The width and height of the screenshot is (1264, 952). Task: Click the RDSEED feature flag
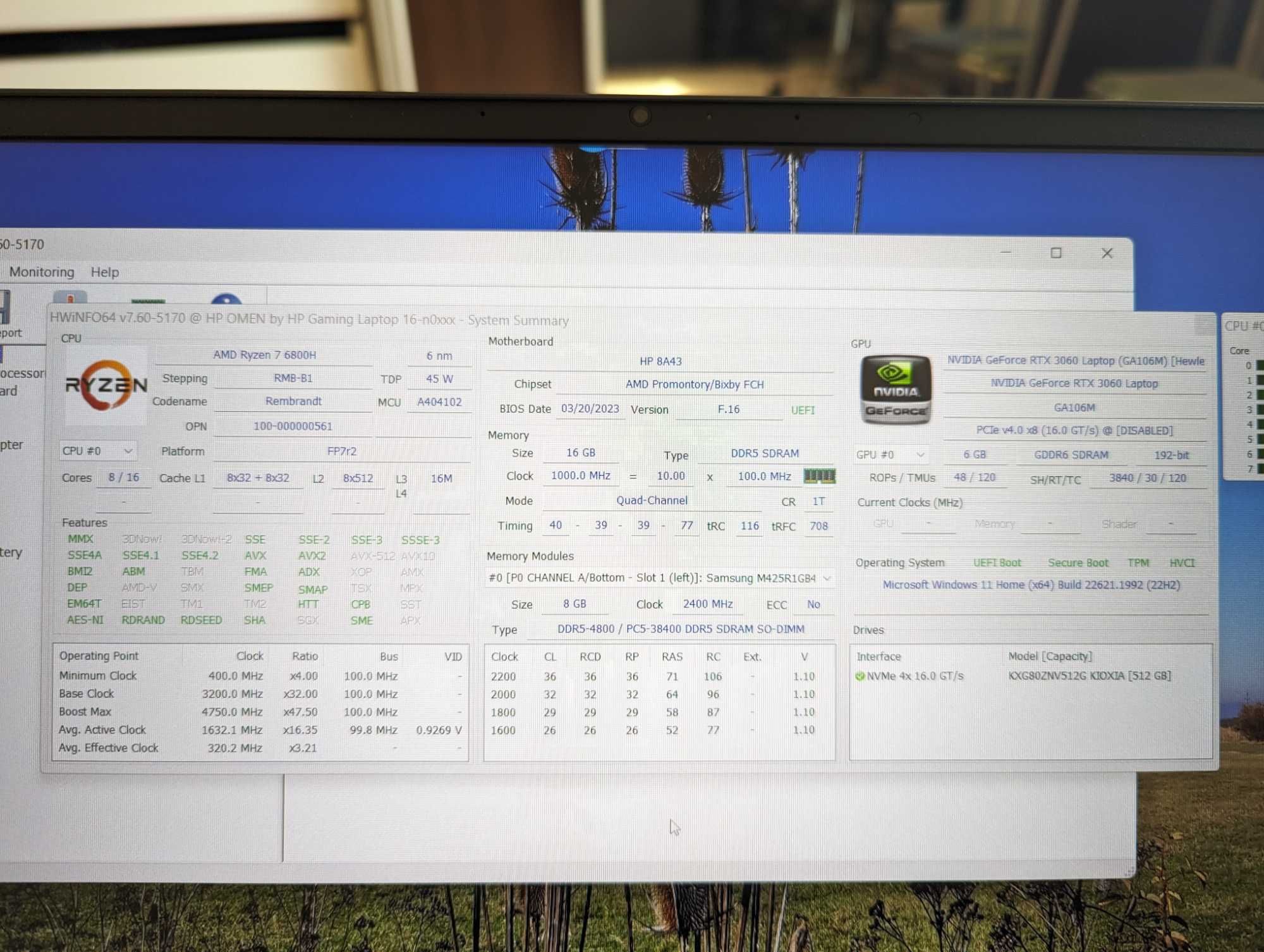click(x=201, y=620)
